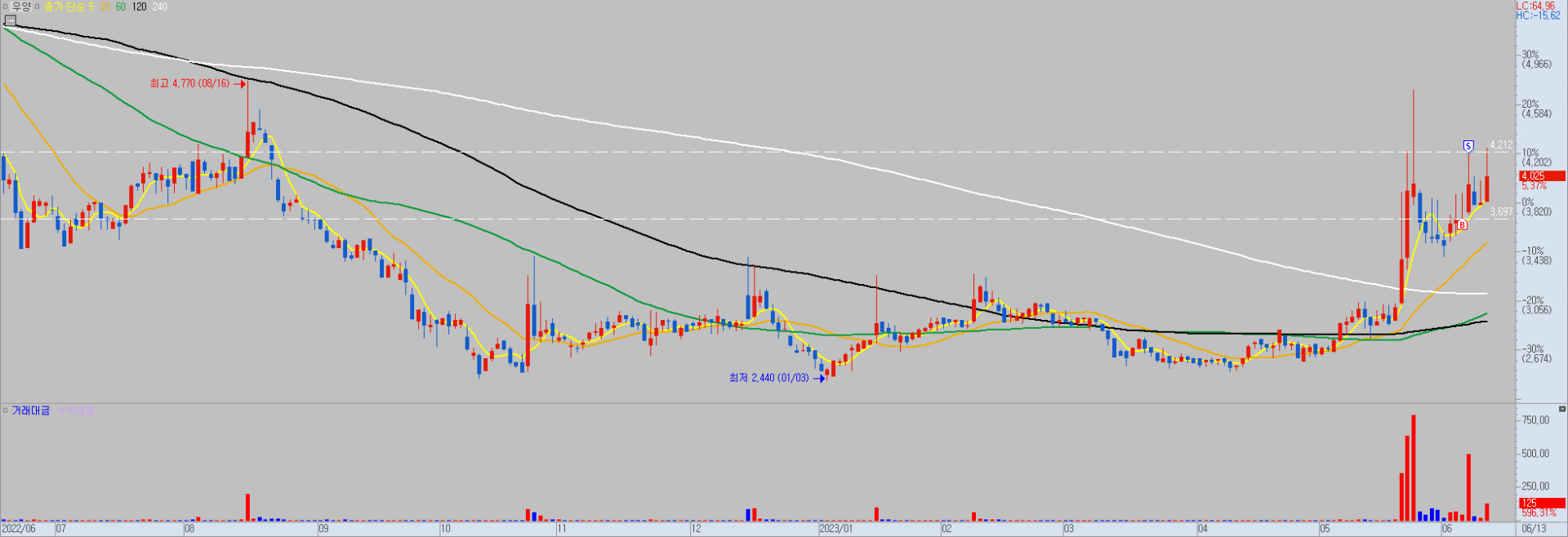Click the small square before 우양 stock name

(6, 7)
